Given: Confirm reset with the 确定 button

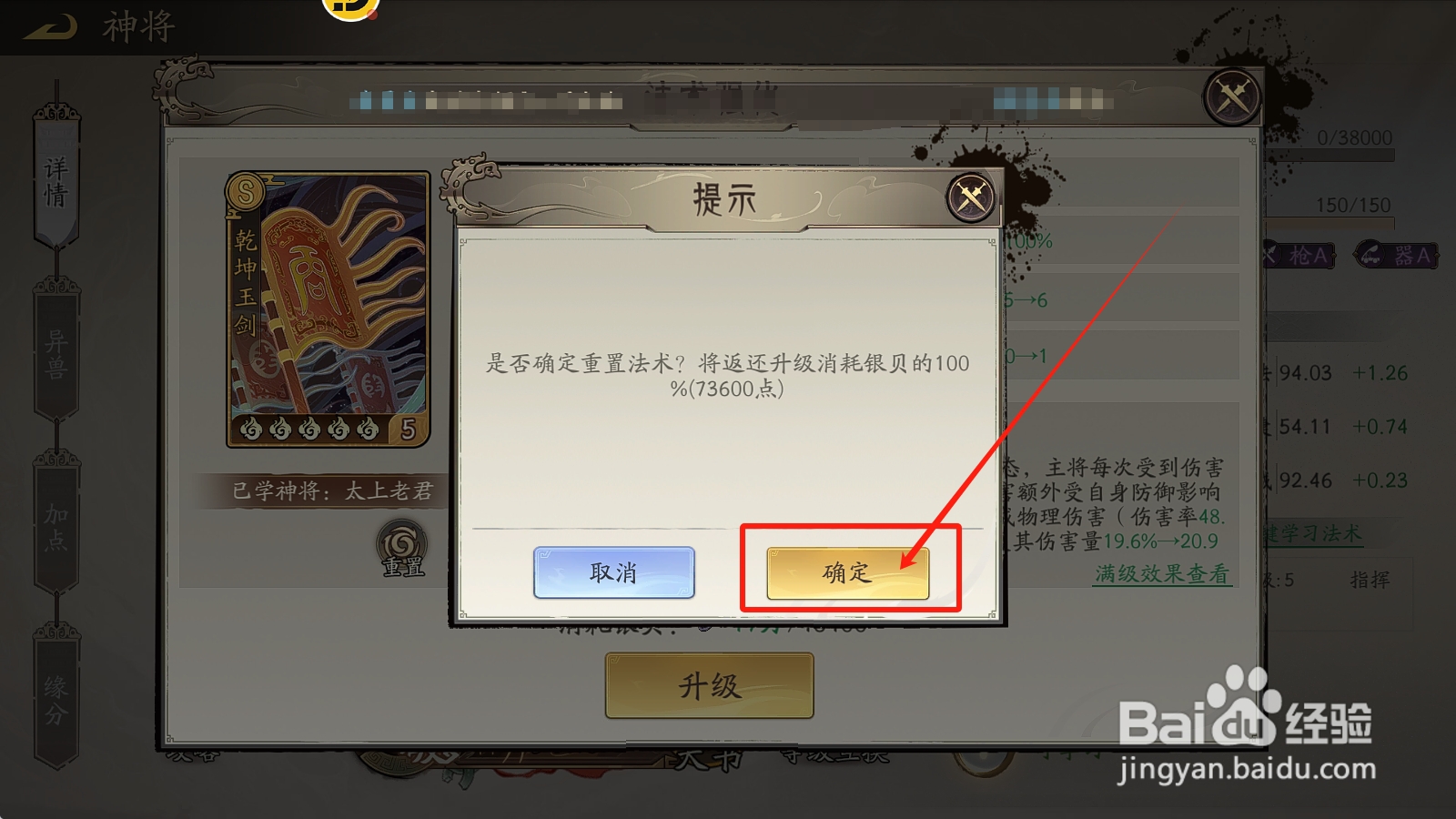Looking at the screenshot, I should pos(847,572).
